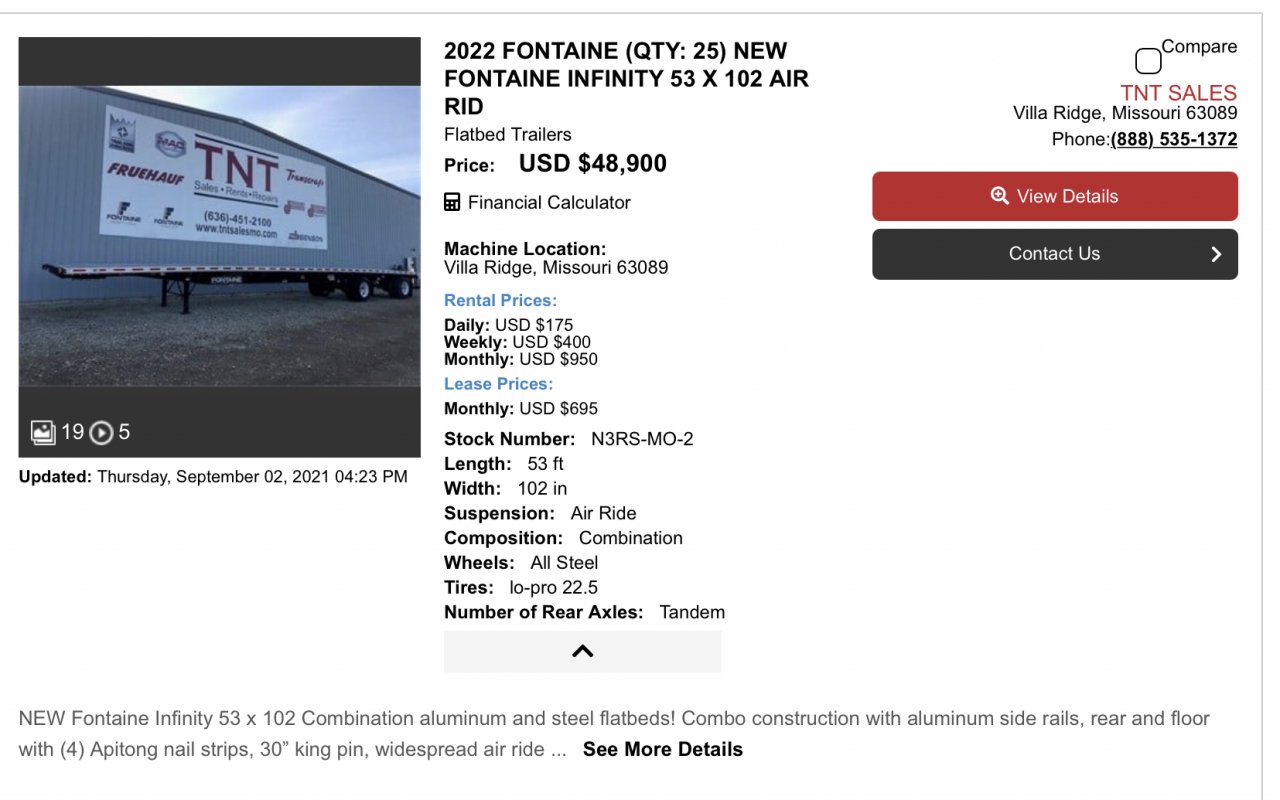Click the magnifier icon in View Details
The height and width of the screenshot is (800, 1280).
pos(999,196)
